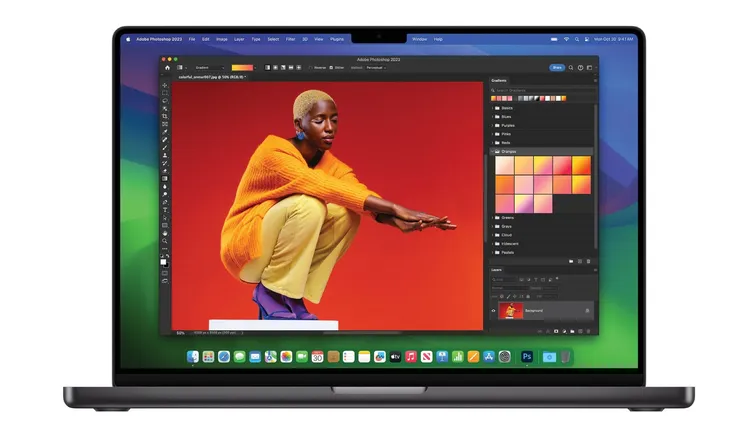Select the colorful jpg document tab

click(212, 77)
